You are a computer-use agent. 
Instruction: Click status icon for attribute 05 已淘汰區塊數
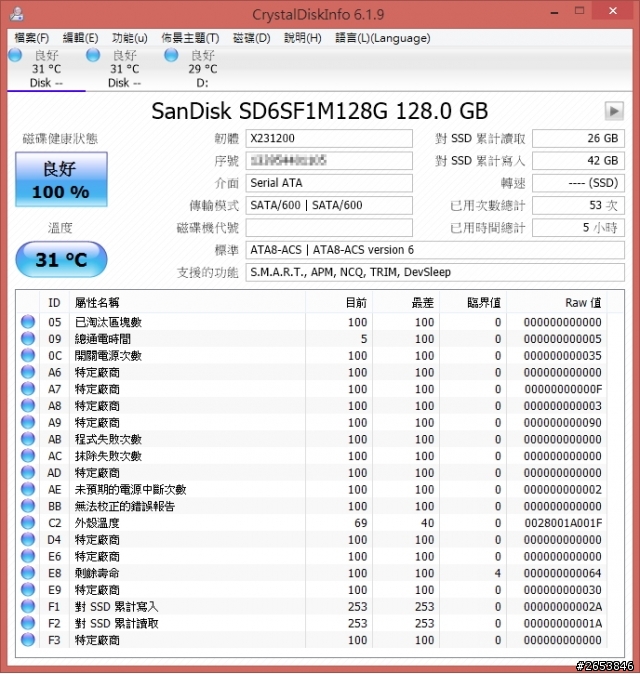coord(28,322)
